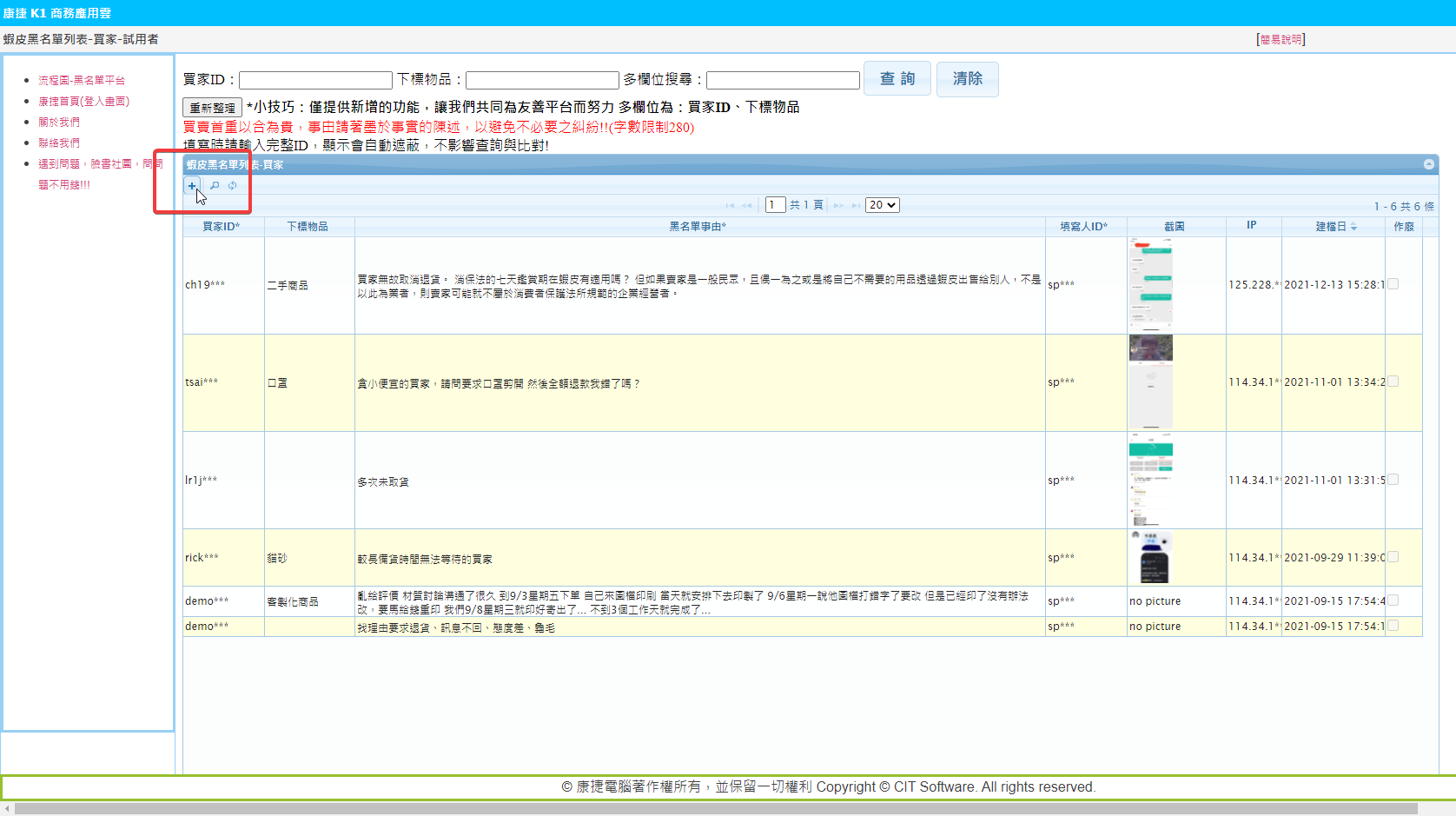Check the 作廢 box for rick*** row

point(1393,557)
